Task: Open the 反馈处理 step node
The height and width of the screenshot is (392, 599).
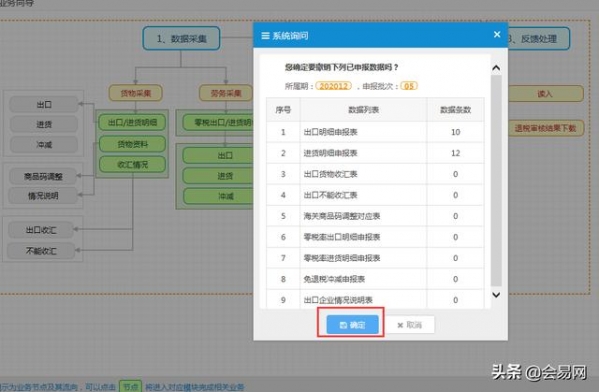Action: click(539, 39)
